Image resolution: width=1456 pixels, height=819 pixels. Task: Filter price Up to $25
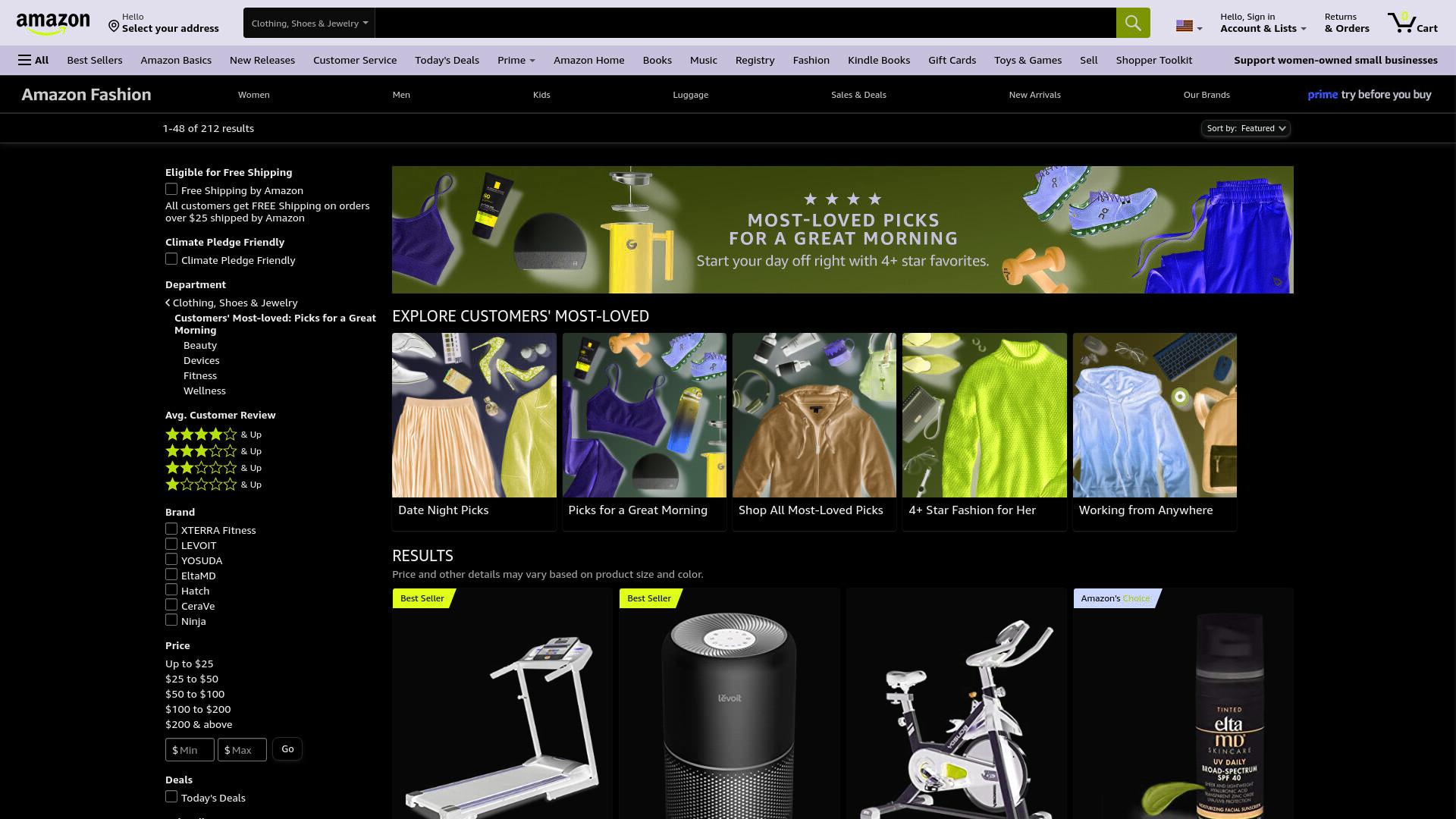[x=190, y=664]
